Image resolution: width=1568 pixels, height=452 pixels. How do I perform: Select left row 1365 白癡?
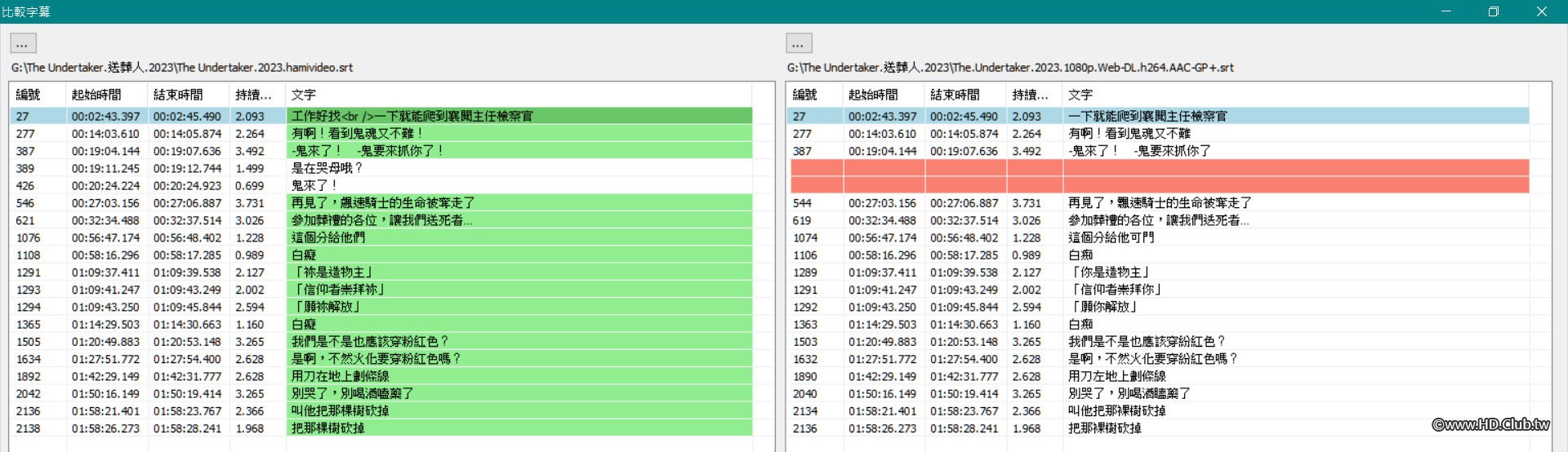point(304,324)
